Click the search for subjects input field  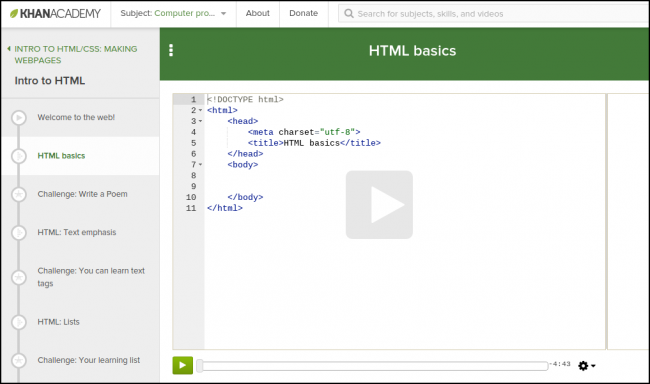[493, 14]
